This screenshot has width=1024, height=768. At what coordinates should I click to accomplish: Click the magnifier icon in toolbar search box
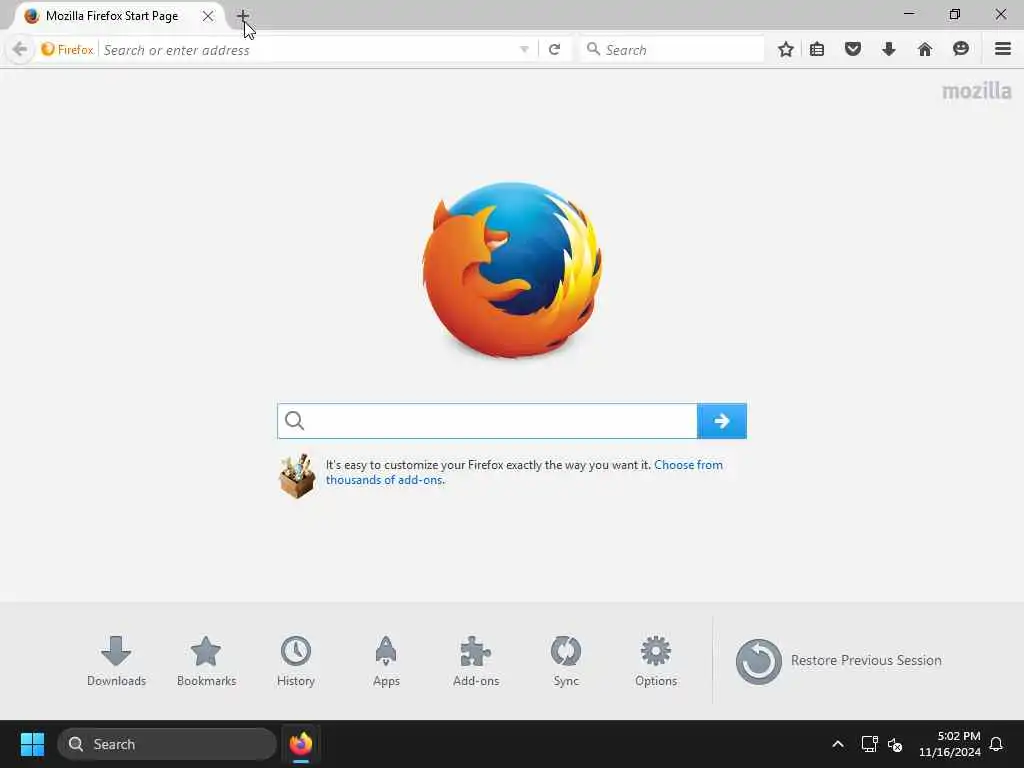593,49
